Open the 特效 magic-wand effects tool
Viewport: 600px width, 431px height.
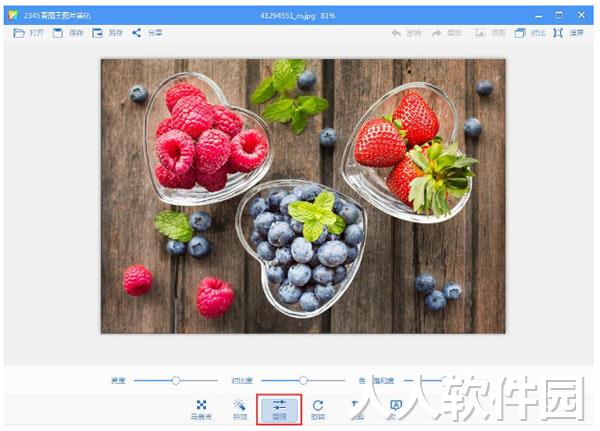pos(240,410)
